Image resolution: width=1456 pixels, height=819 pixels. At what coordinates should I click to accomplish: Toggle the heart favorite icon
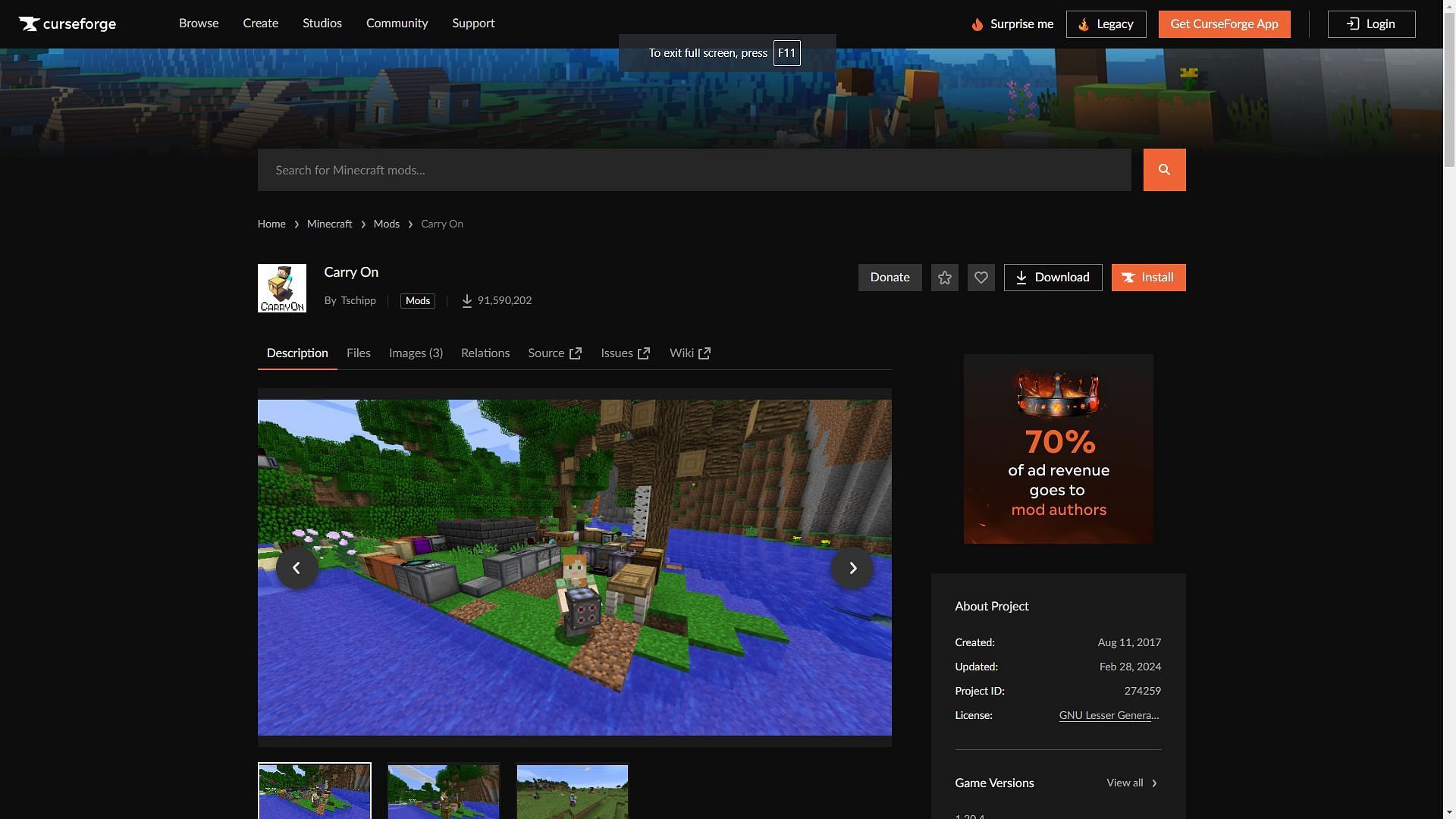(x=981, y=278)
